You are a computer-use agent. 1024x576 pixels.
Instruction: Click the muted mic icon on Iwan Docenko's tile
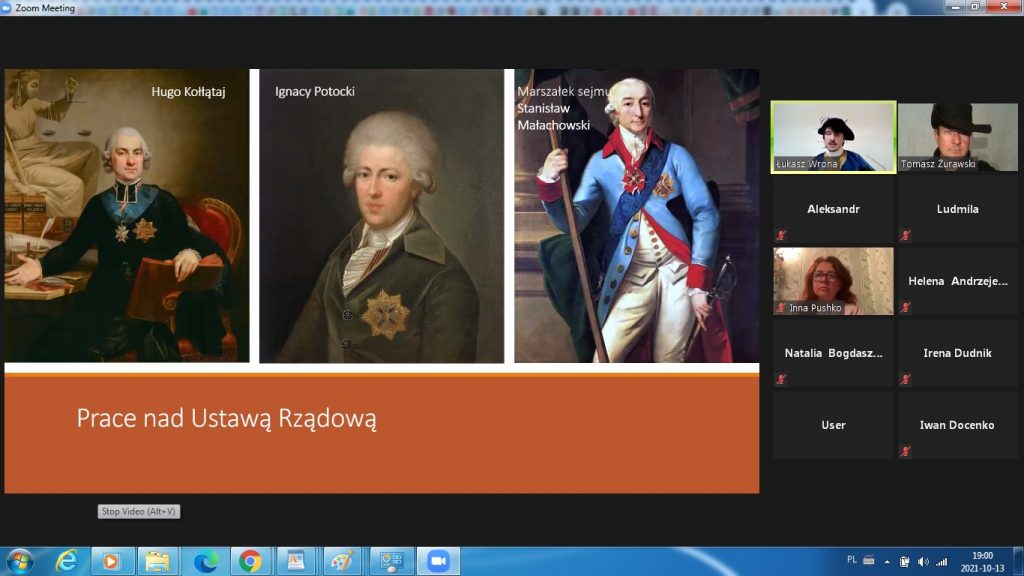pyautogui.click(x=905, y=451)
